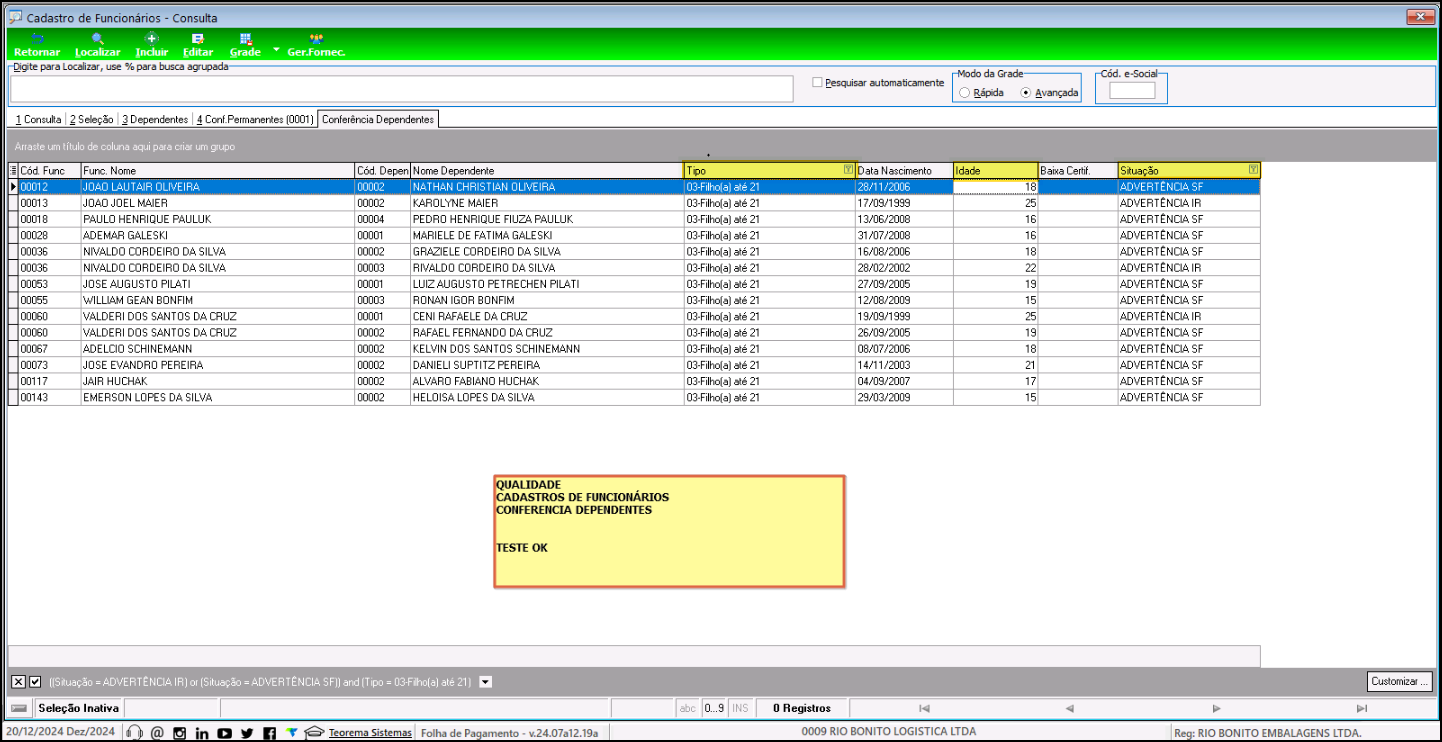
Task: Click the yellow QUALIDADE note box
Action: 669,531
